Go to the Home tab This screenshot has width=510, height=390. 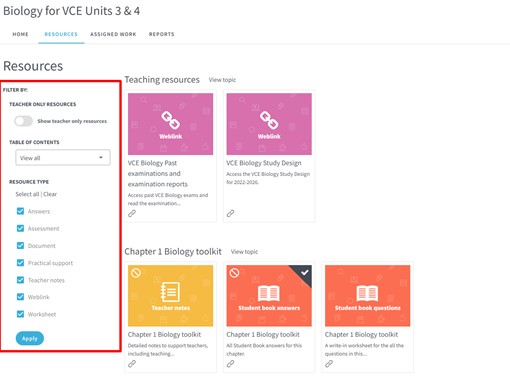20,34
